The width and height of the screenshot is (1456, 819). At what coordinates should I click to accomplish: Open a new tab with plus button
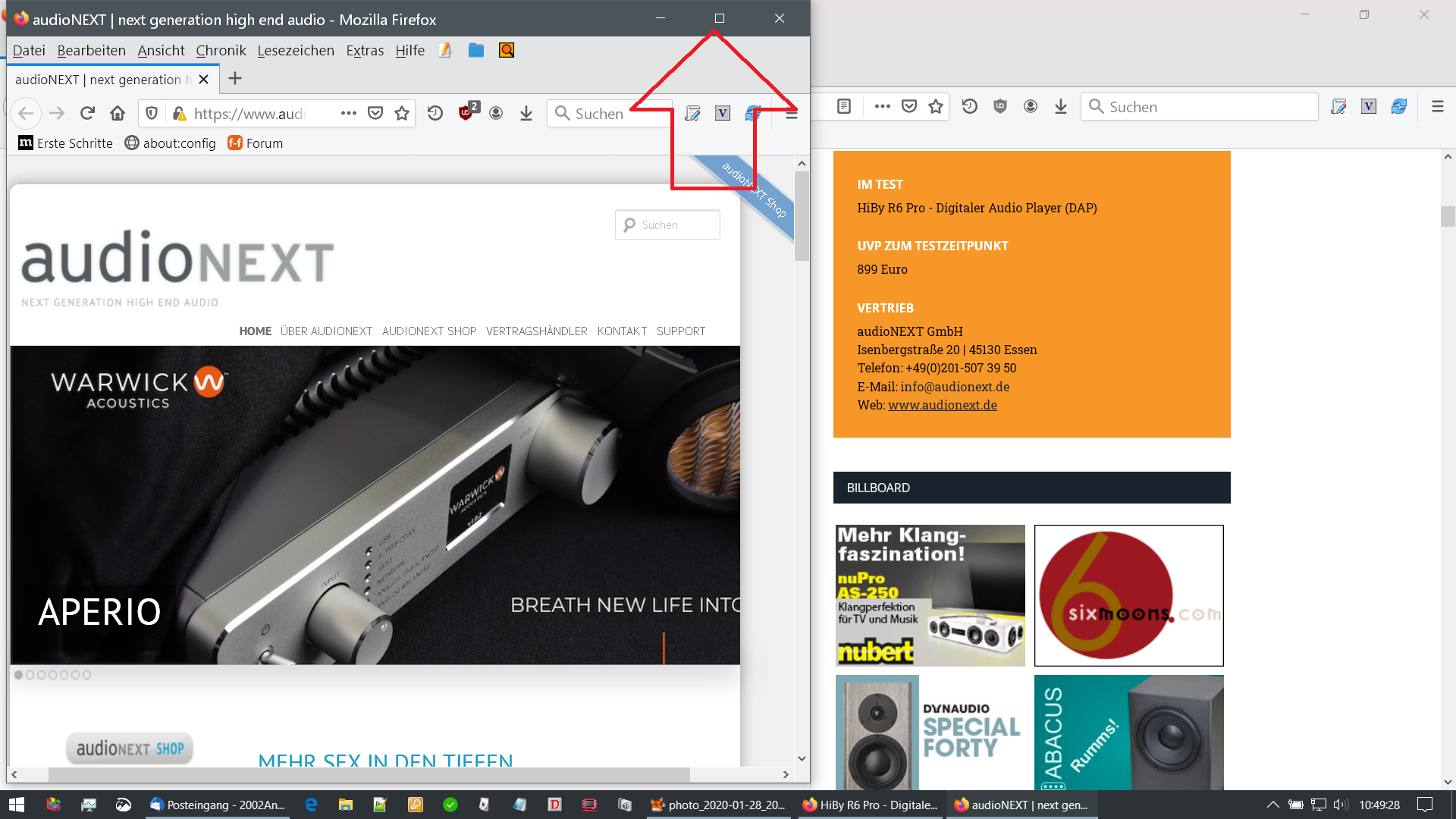235,79
